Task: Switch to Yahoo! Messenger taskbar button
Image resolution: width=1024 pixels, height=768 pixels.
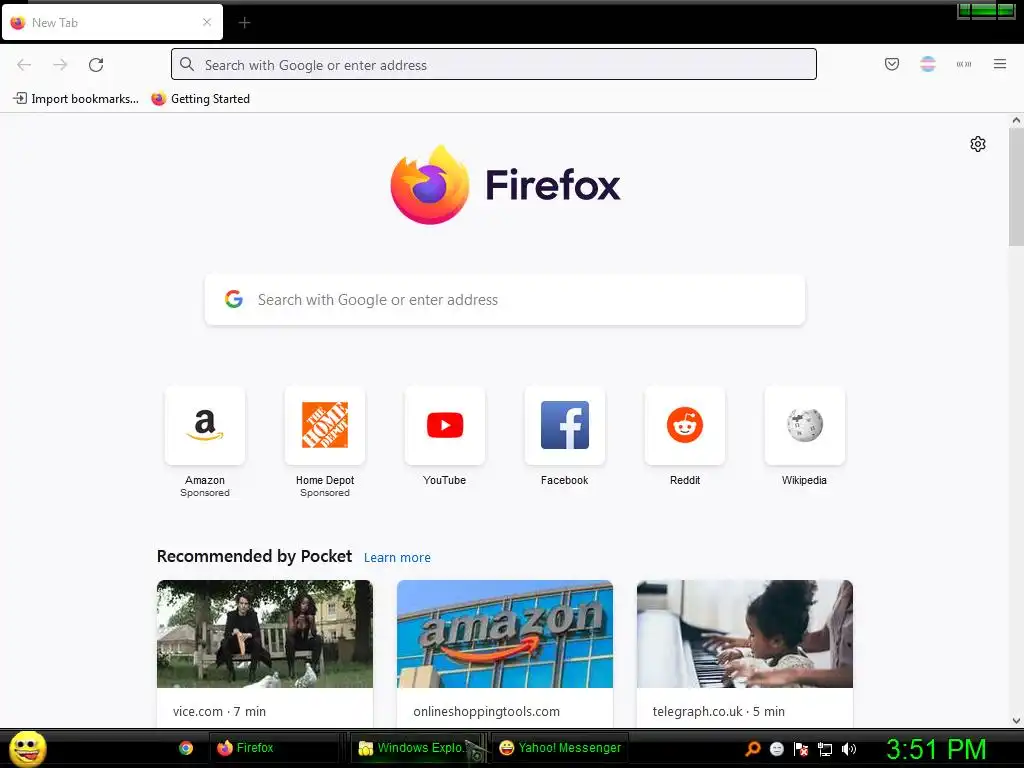Action: (x=560, y=748)
